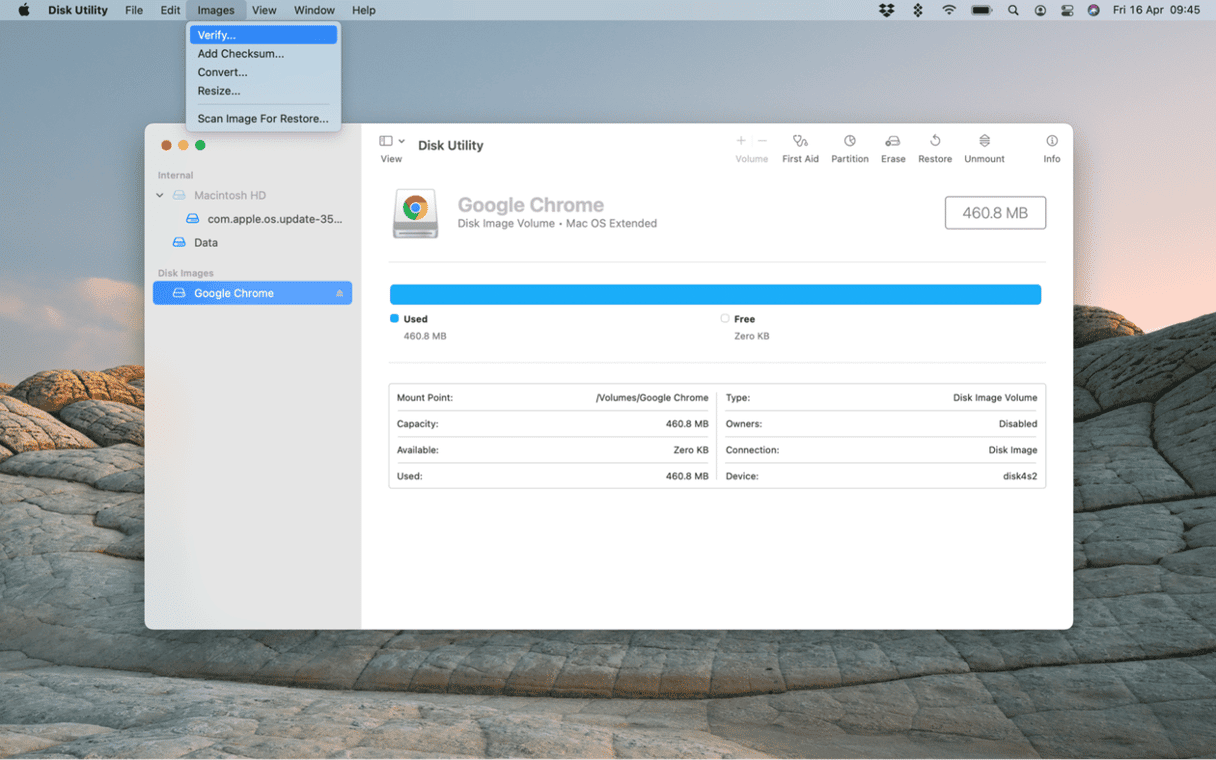Select com.apple.os.update snapshot in sidebar
The image size is (1216, 760).
[274, 219]
